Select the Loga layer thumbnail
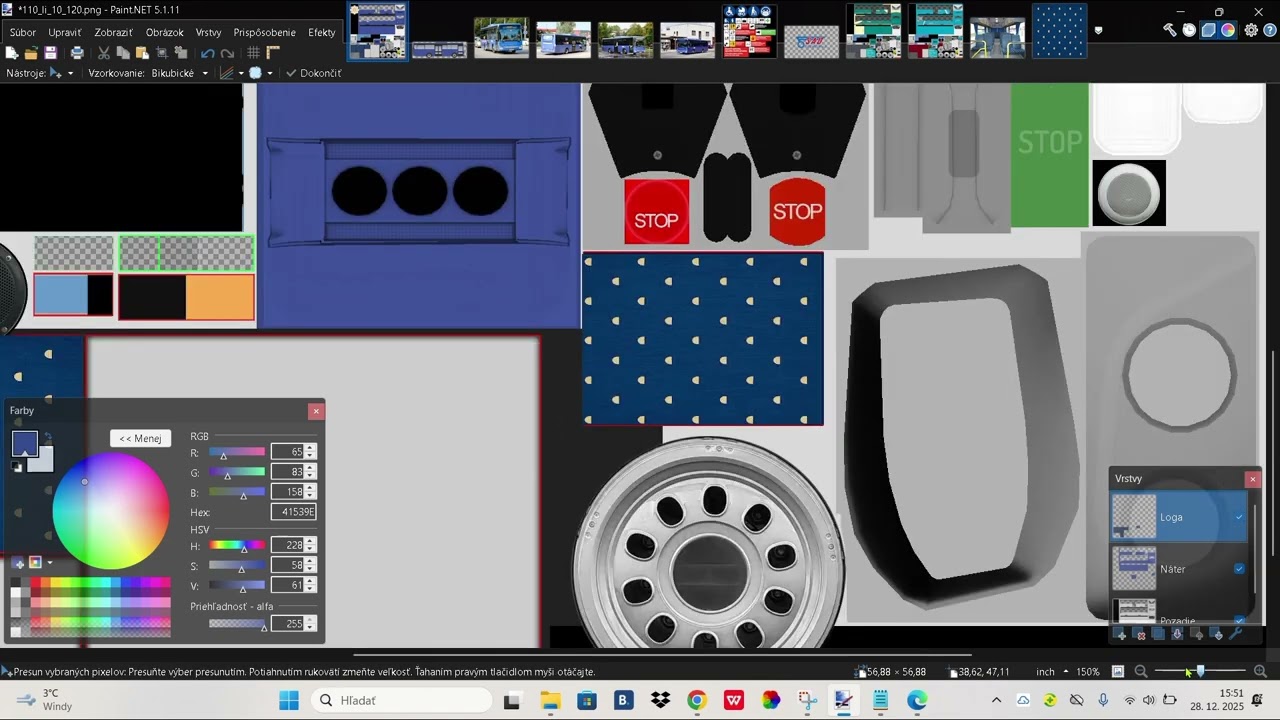Screen dimensions: 1280x720 click(1134, 517)
